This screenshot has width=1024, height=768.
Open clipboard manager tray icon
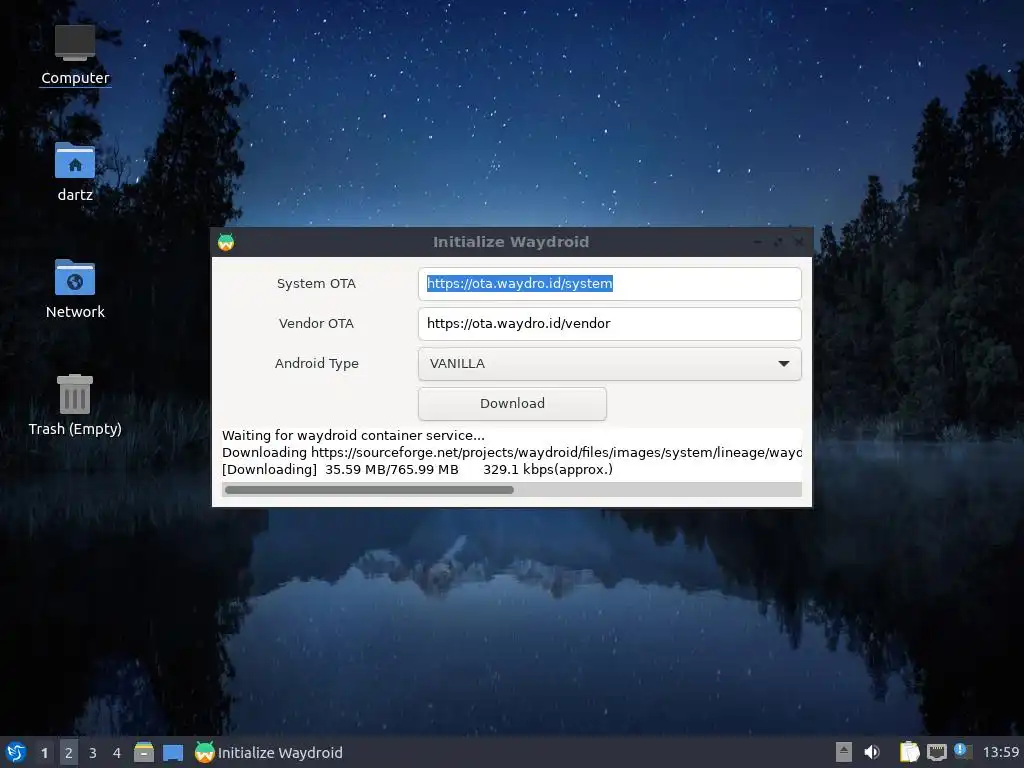click(x=909, y=752)
